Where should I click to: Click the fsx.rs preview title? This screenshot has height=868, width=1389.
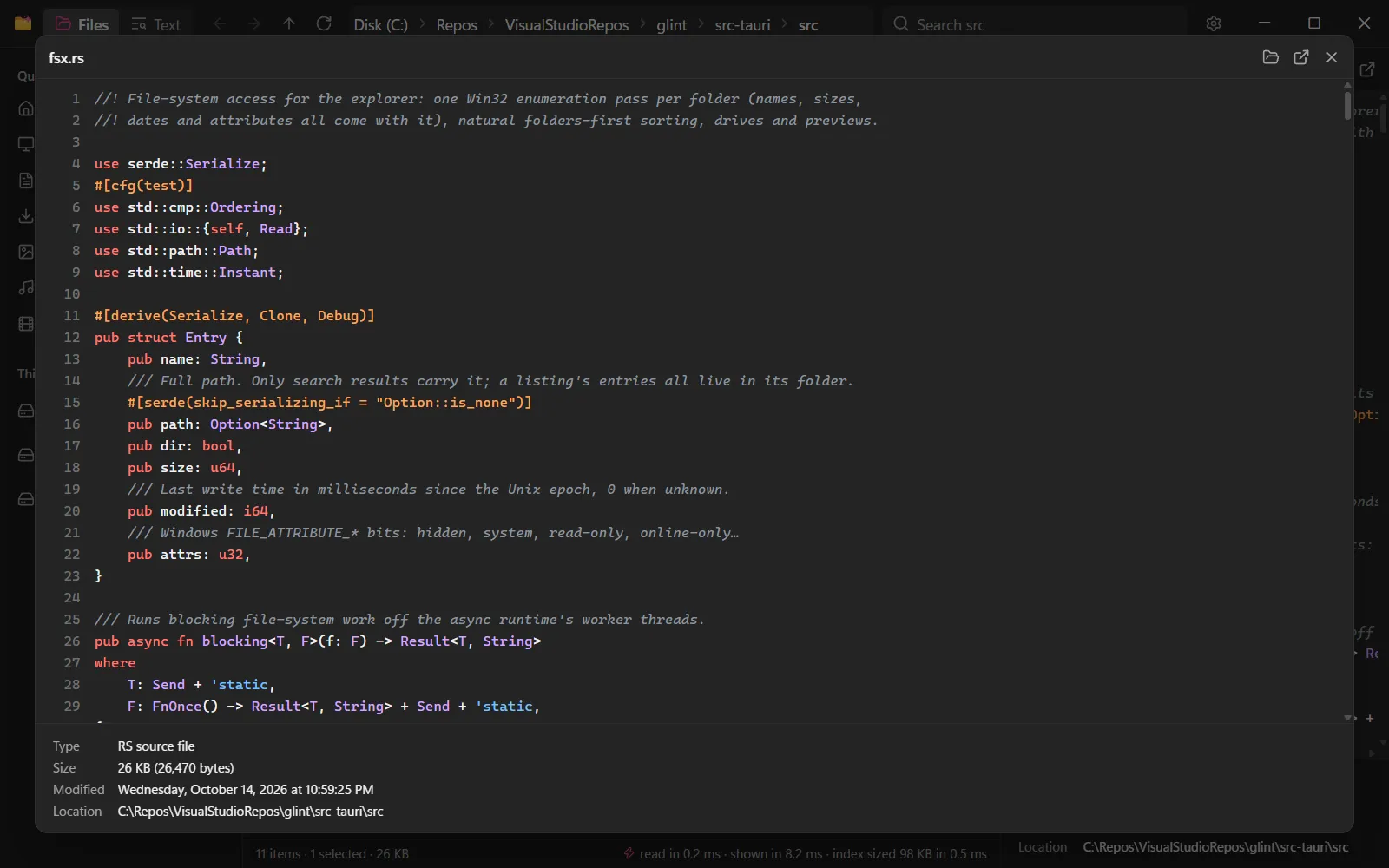66,58
